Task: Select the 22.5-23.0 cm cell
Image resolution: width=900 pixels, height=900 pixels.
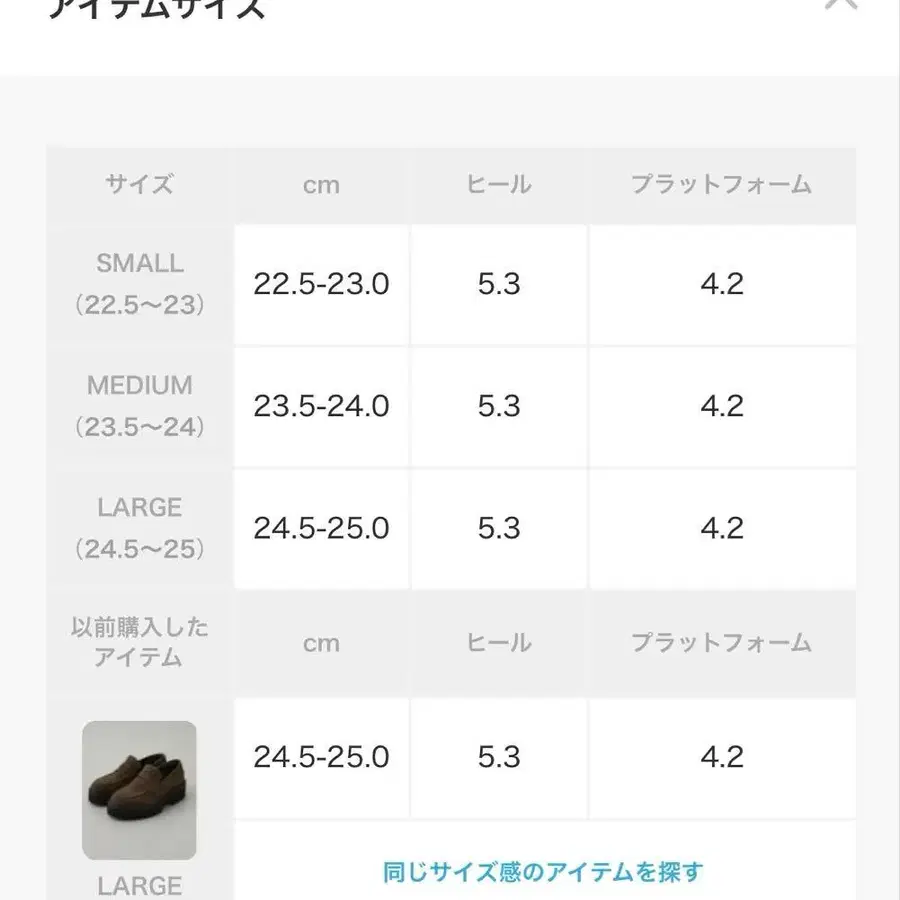Action: click(x=320, y=284)
